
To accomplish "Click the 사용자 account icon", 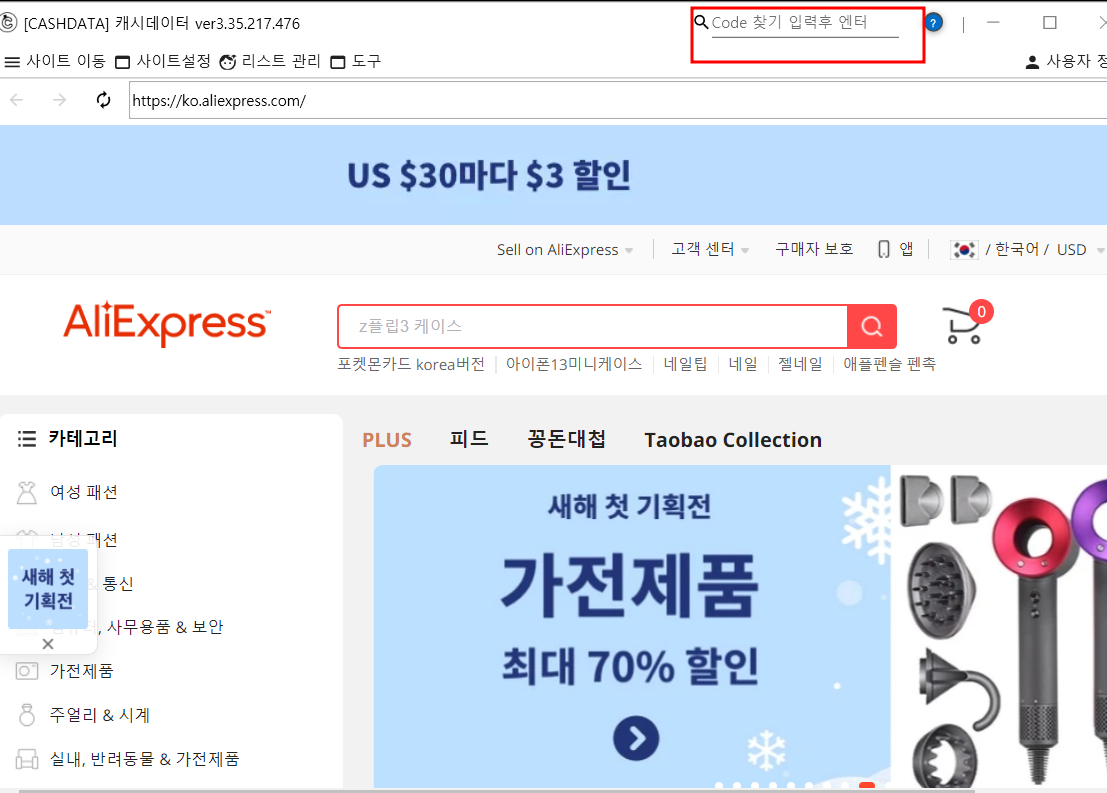I will point(1032,62).
